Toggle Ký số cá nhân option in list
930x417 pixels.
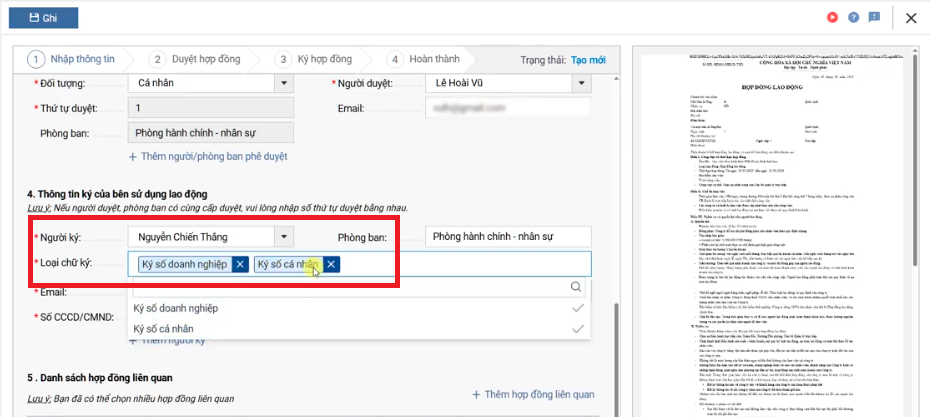point(359,329)
